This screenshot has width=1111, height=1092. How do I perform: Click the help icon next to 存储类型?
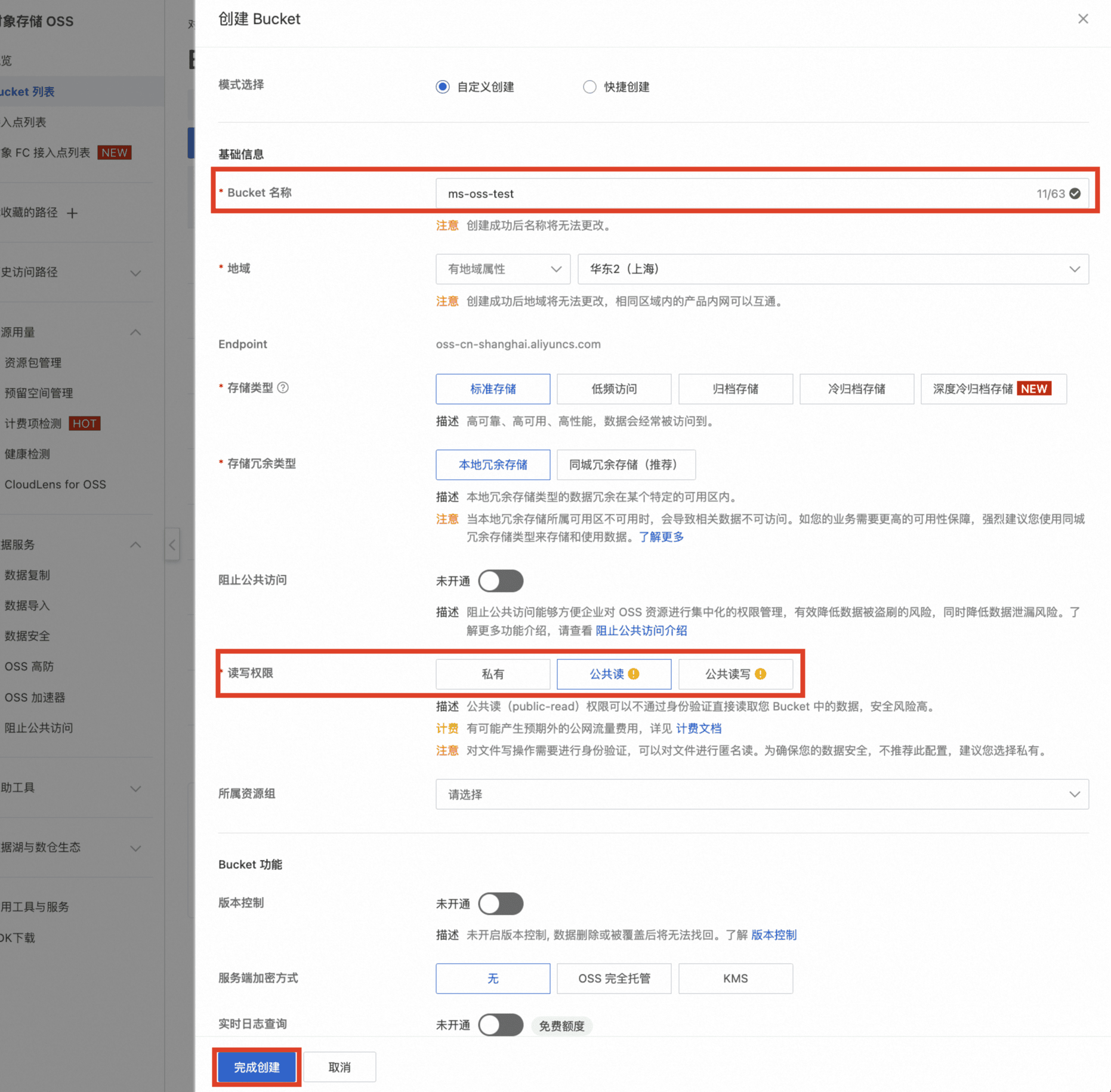283,388
